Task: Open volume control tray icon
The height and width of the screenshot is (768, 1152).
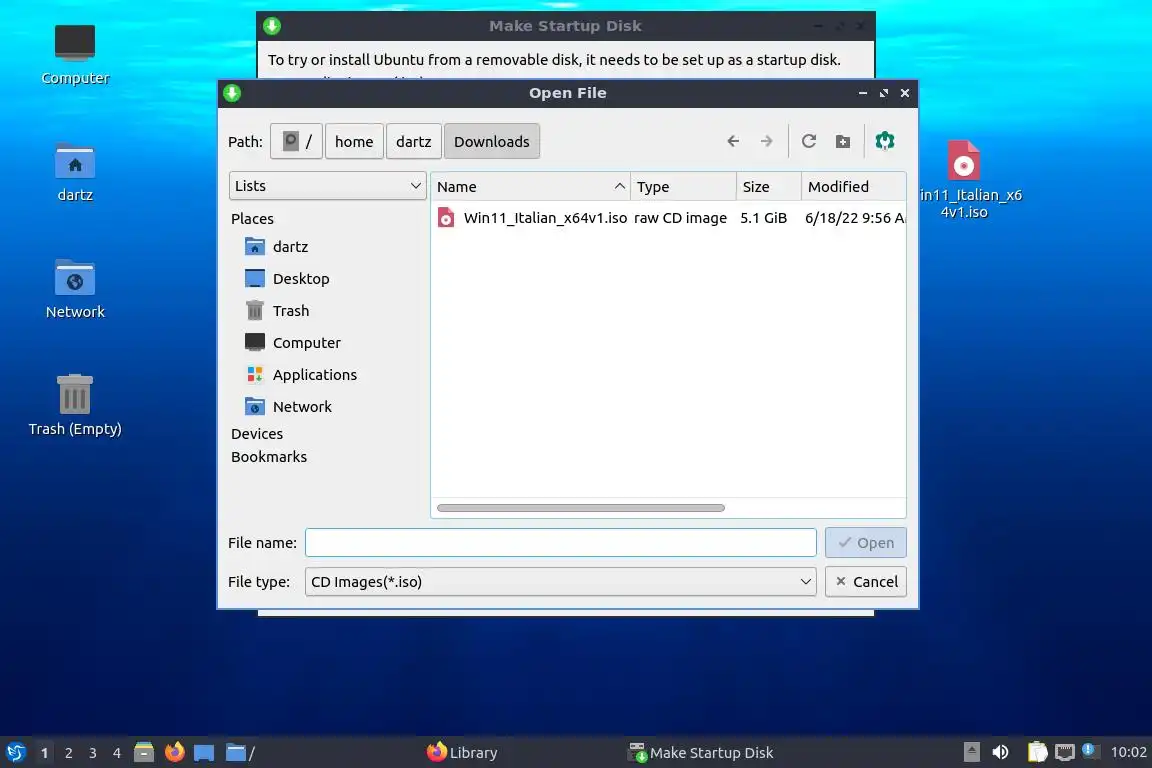Action: point(1000,752)
